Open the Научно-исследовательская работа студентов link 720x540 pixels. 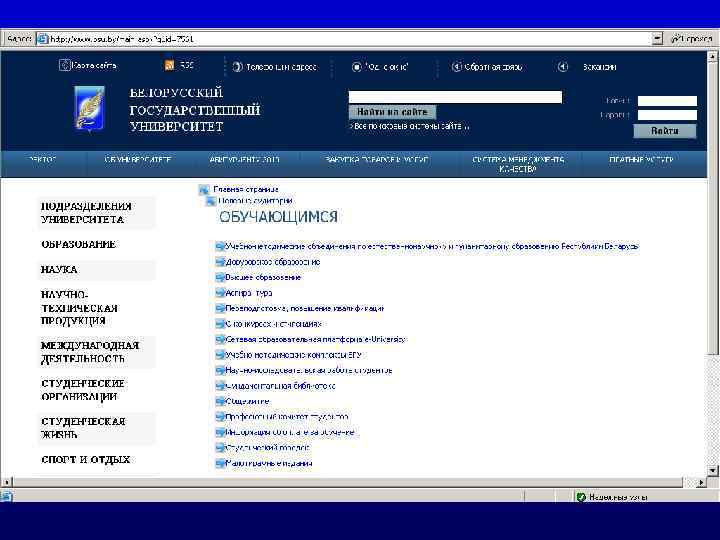(309, 371)
